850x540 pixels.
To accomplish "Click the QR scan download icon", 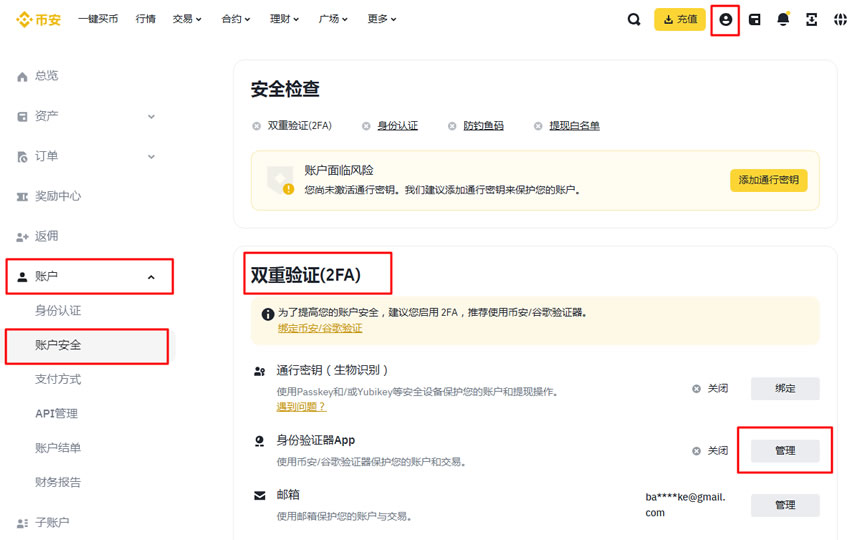I will (x=811, y=19).
